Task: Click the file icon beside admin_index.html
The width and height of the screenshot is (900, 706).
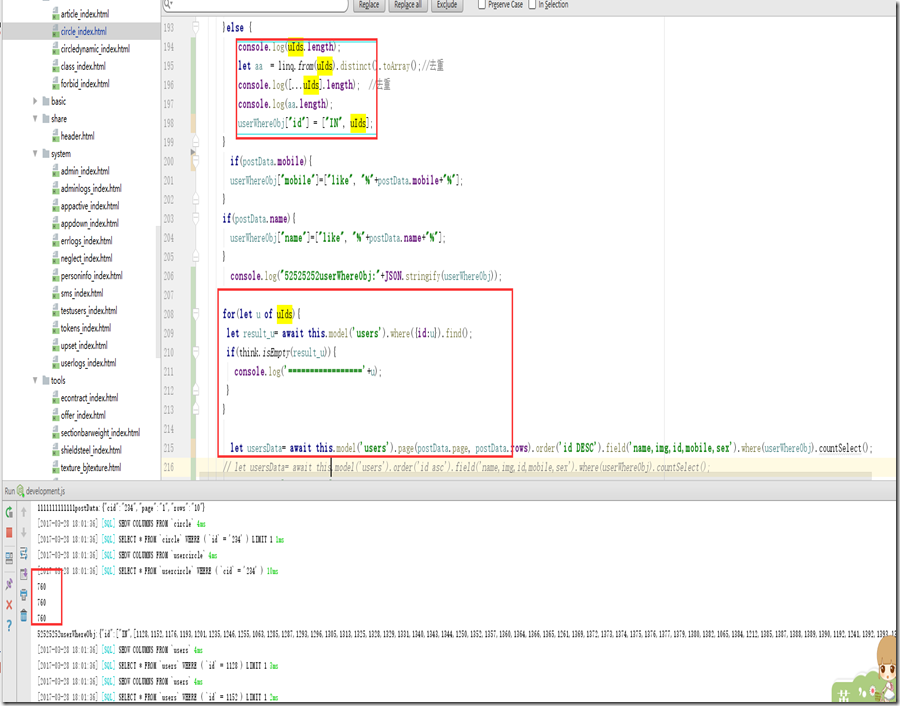Action: pyautogui.click(x=56, y=170)
